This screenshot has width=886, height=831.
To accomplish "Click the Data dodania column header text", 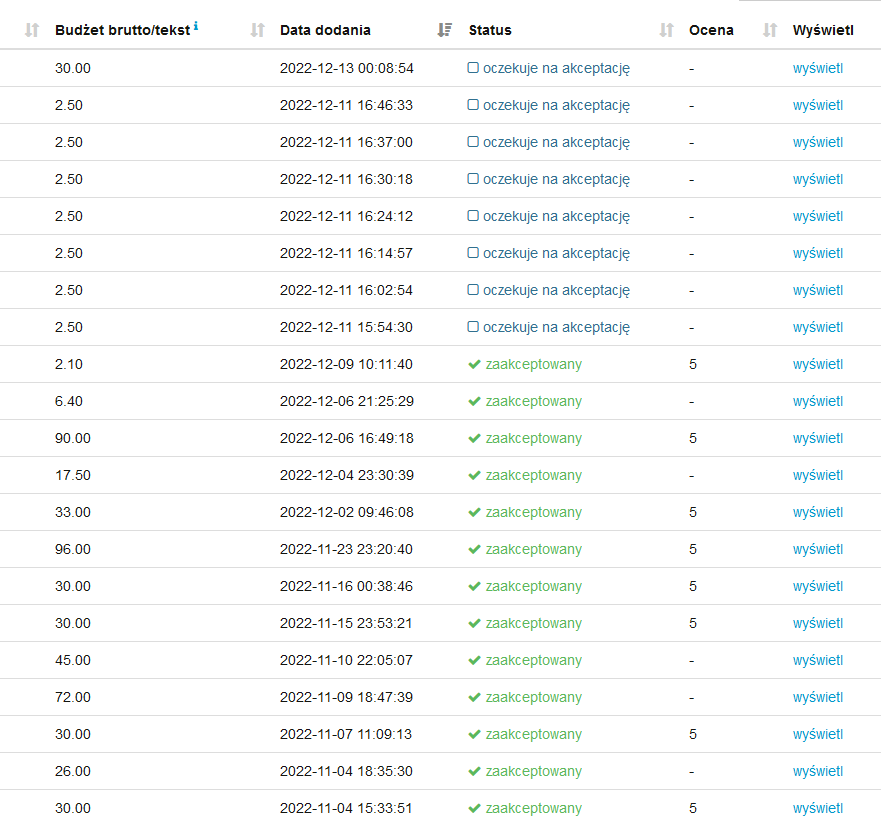I will pyautogui.click(x=325, y=30).
